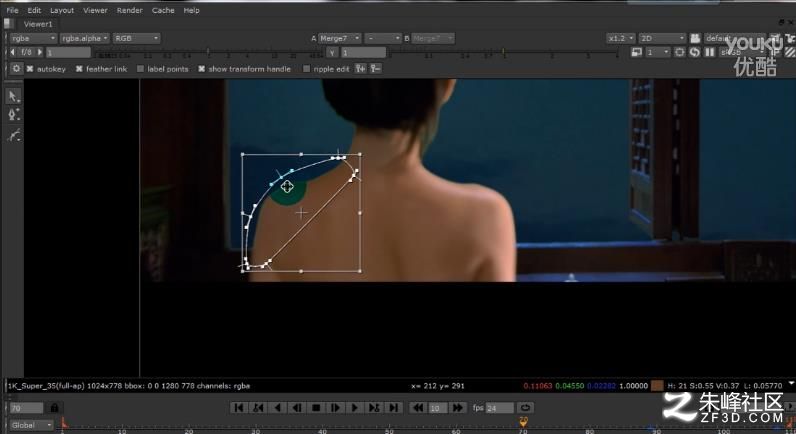Open the Global frame range dropdown
Viewport: 796px width, 434px height.
(x=31, y=425)
